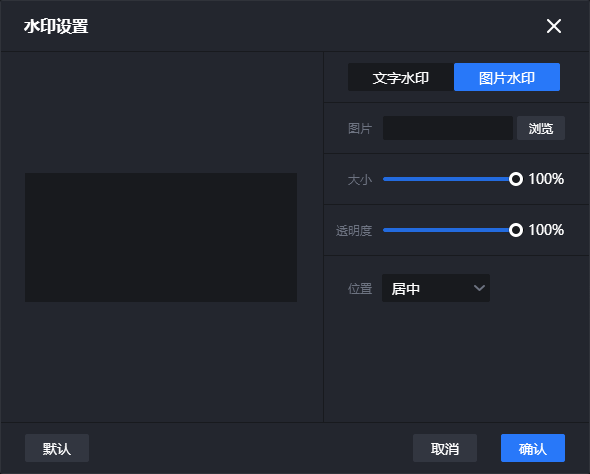Click the 透明度 slider handle
Screen dimensions: 590x474
(x=515, y=230)
